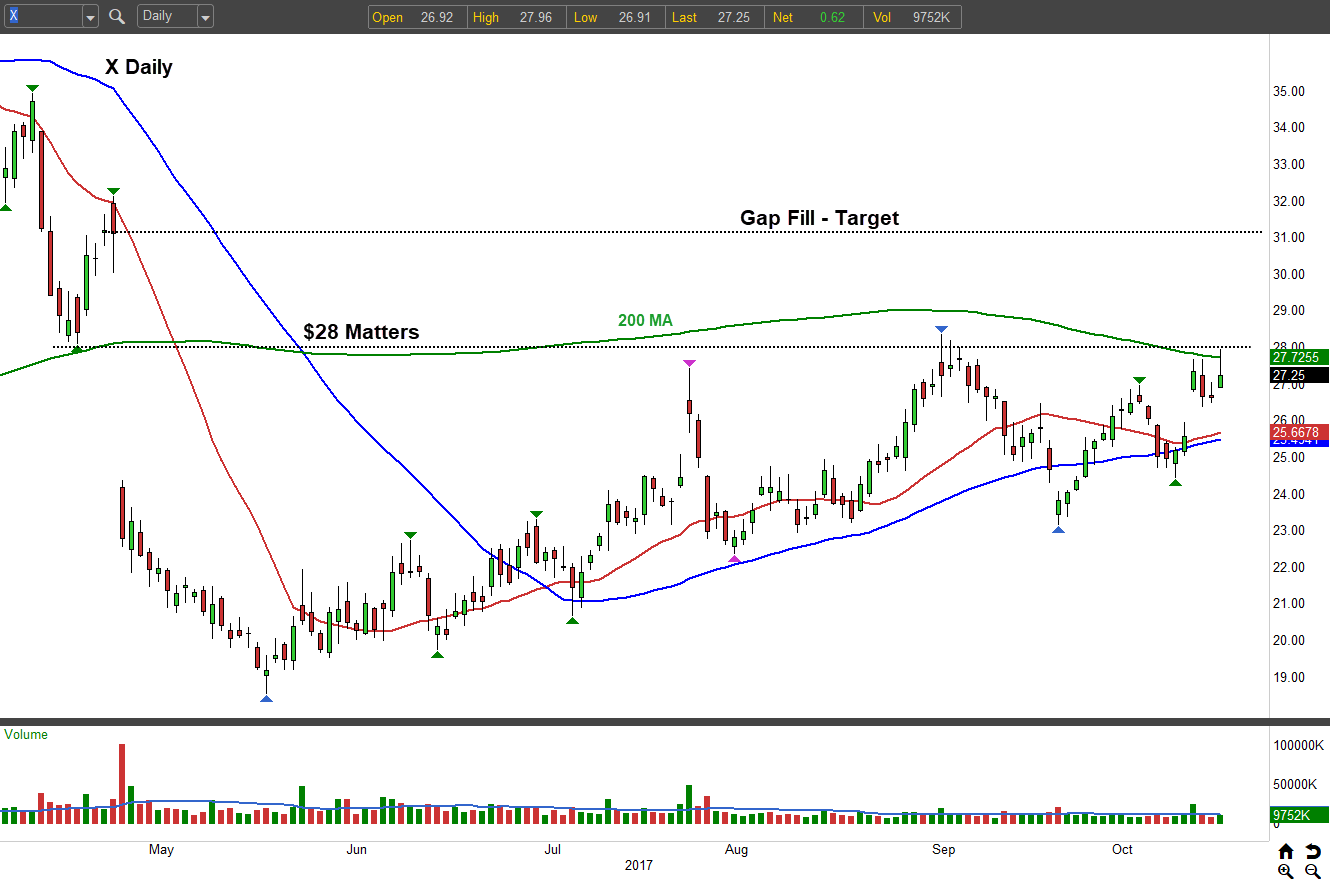Zoom out with the minus magnifier icon
The width and height of the screenshot is (1330, 881).
[1312, 871]
